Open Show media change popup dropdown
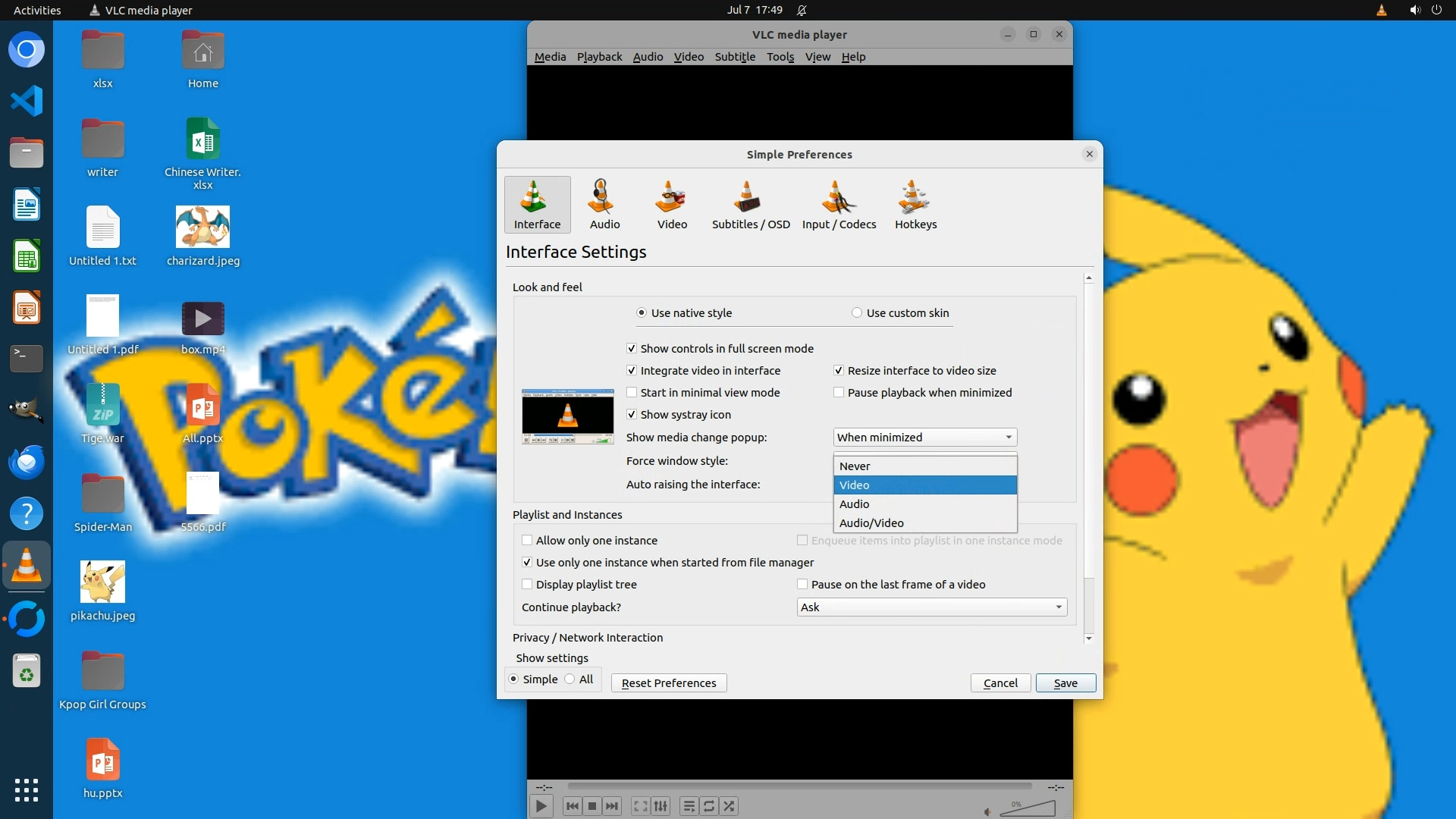Image resolution: width=1456 pixels, height=819 pixels. click(924, 438)
